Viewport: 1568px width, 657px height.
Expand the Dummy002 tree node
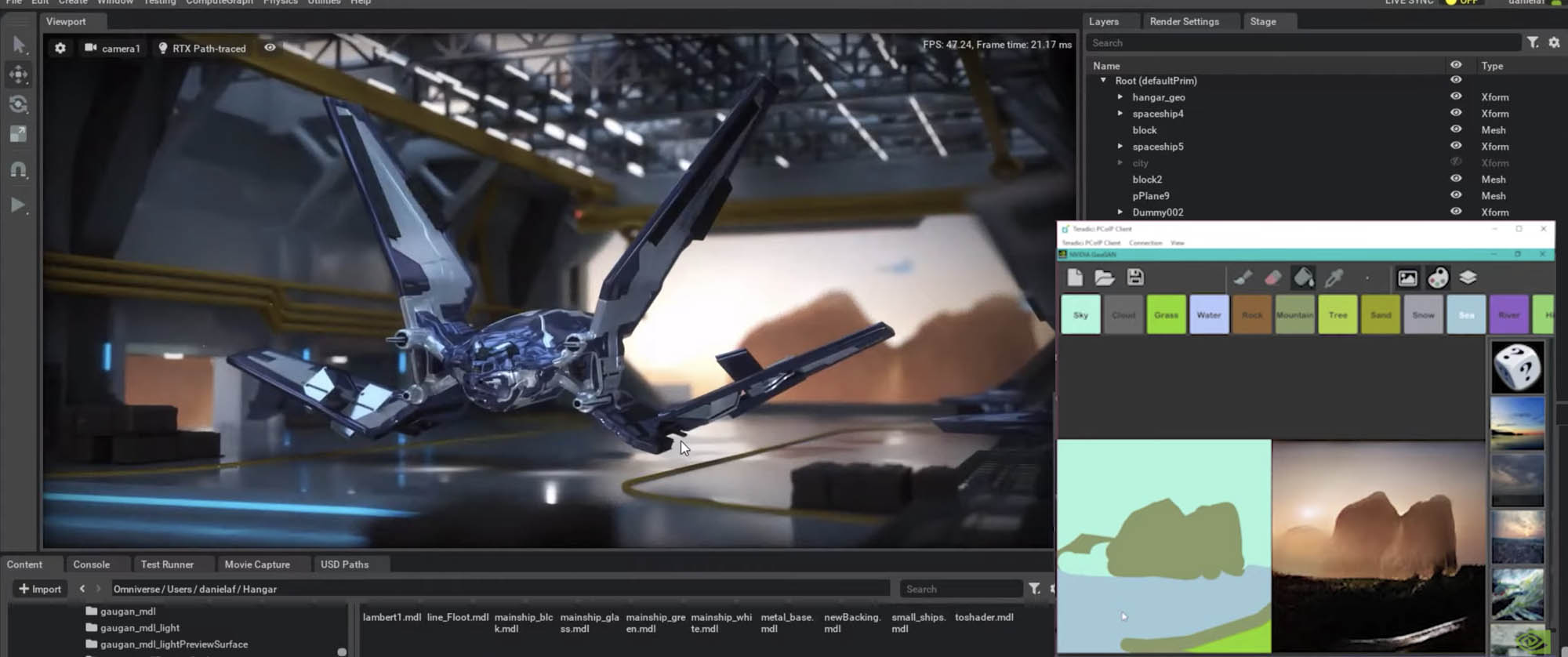click(x=1120, y=212)
